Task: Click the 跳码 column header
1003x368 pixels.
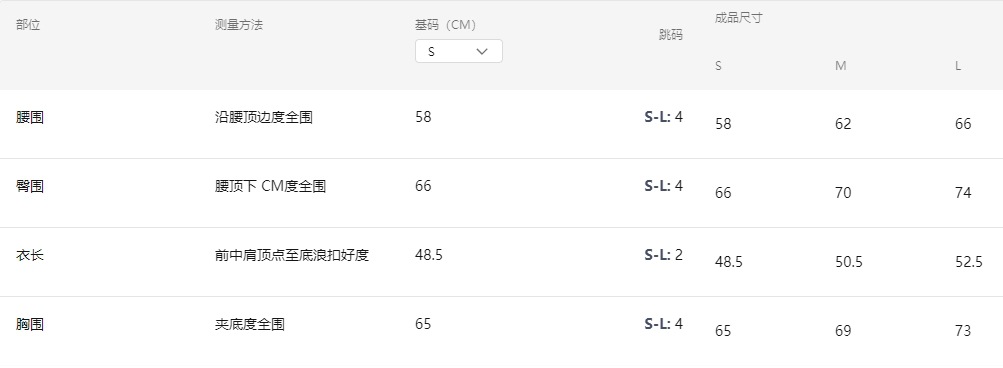Action: coord(671,35)
